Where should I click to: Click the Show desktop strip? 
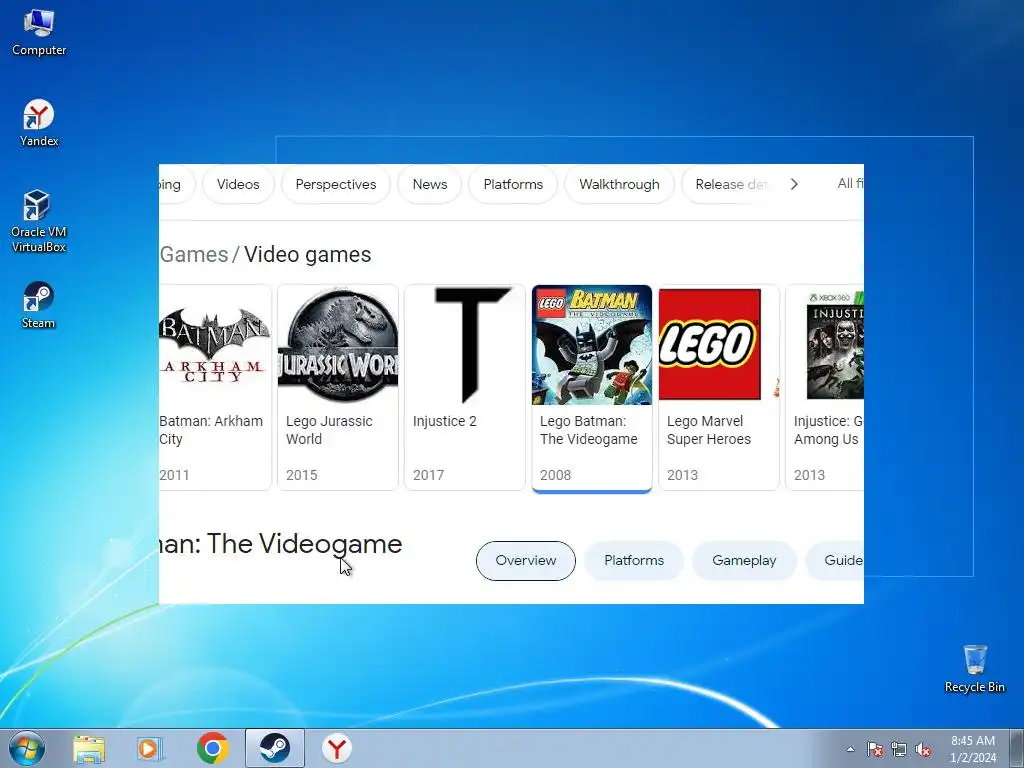click(1017, 748)
